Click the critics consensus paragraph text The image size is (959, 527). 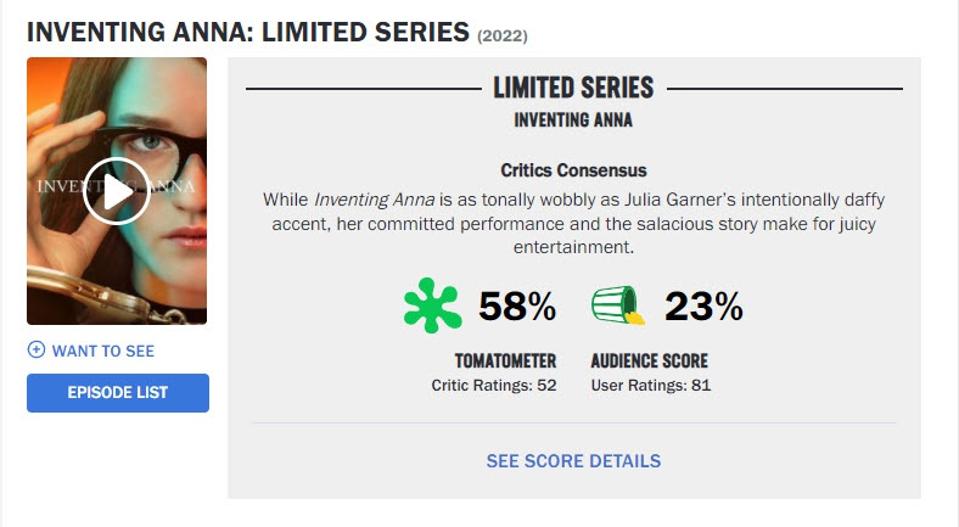pyautogui.click(x=573, y=223)
